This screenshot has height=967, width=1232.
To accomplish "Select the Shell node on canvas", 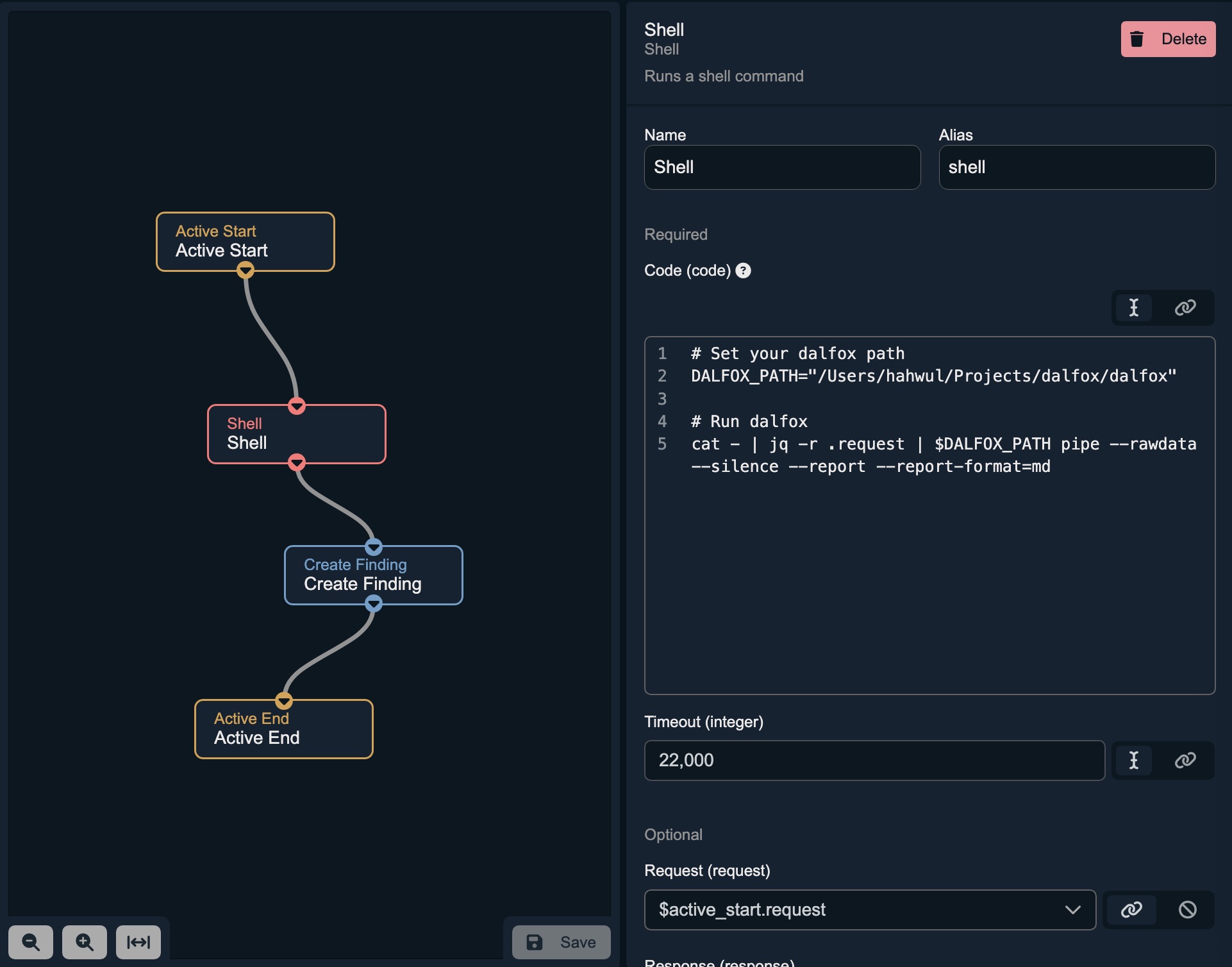I will point(297,434).
